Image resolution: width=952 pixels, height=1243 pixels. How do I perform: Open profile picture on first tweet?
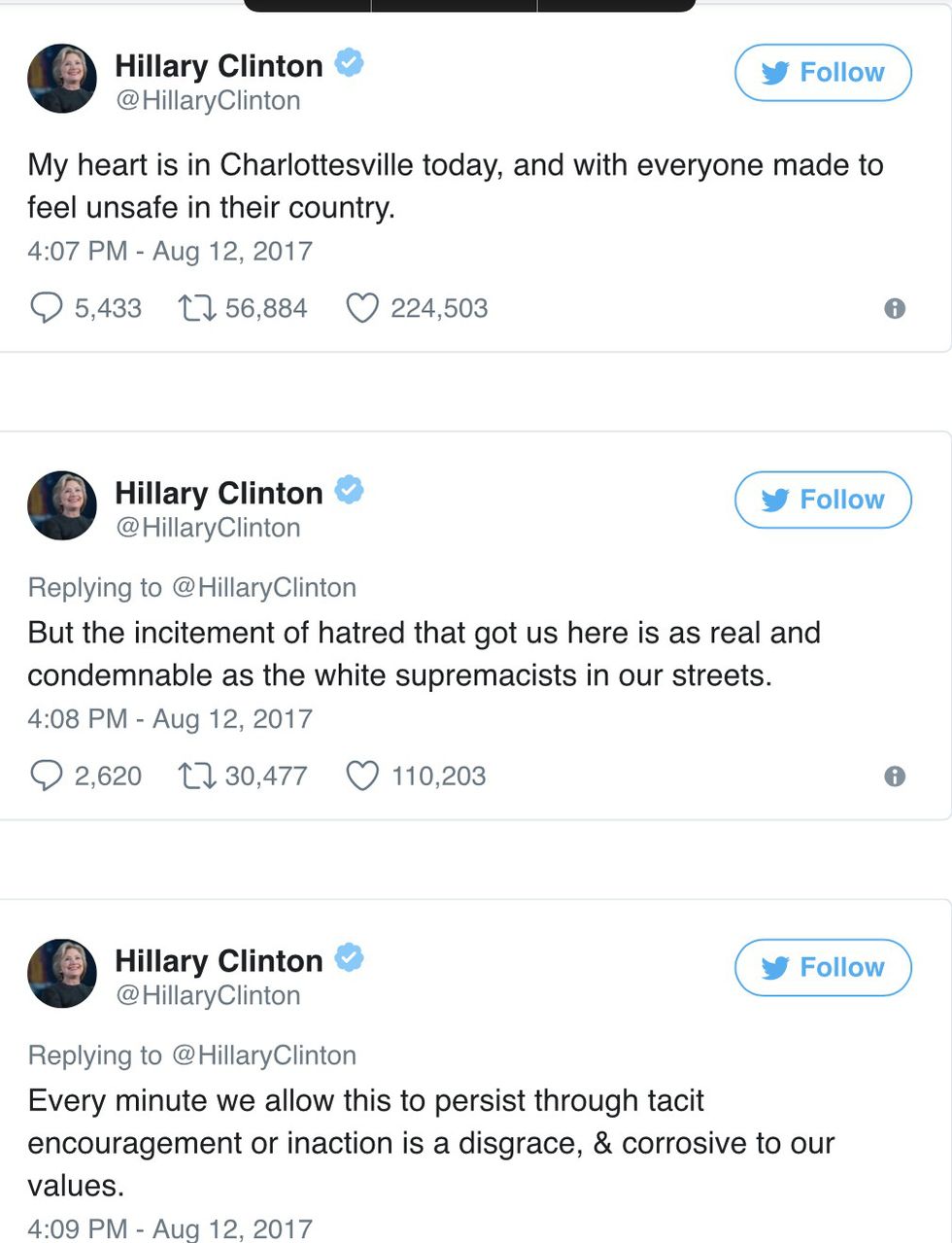[62, 79]
